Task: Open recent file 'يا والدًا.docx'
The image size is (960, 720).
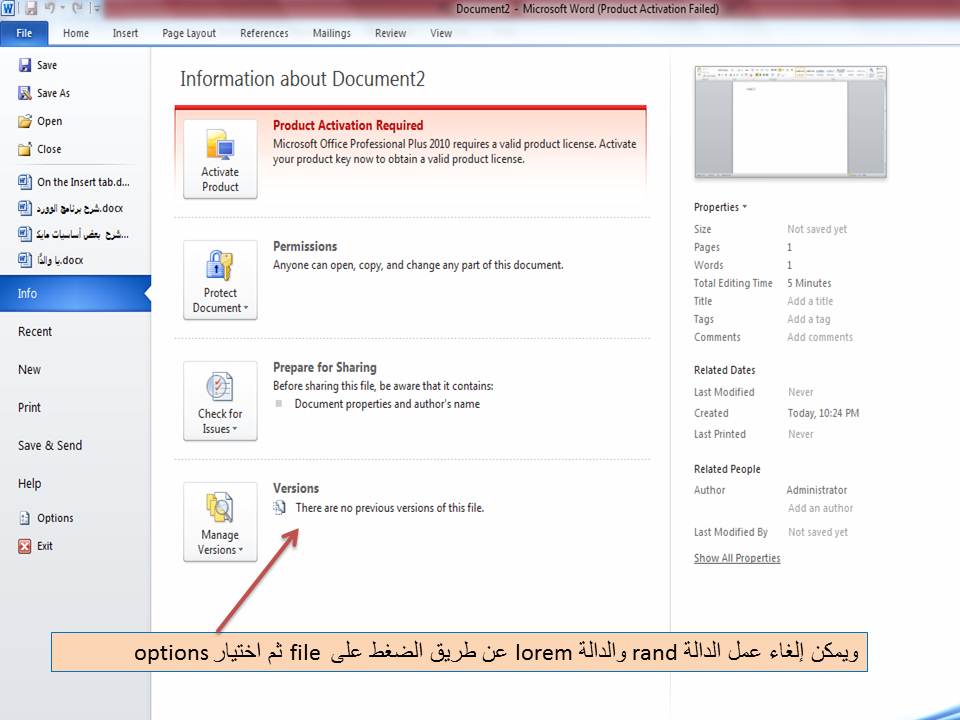Action: tap(51, 260)
